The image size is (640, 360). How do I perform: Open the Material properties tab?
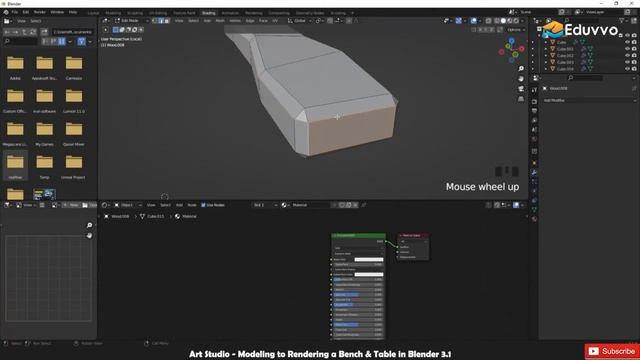click(534, 219)
